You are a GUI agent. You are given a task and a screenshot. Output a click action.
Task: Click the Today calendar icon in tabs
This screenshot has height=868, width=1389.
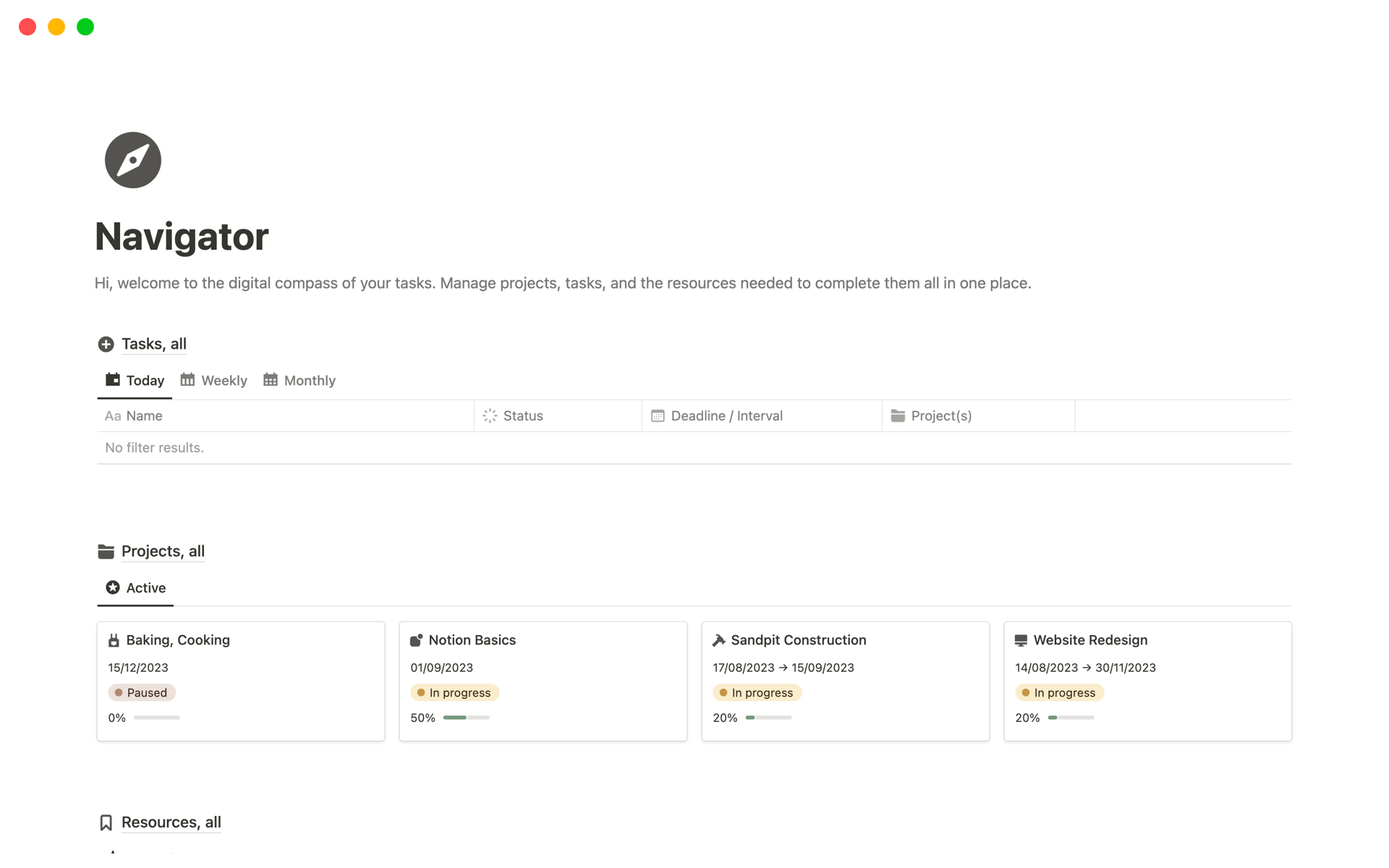[x=112, y=380]
